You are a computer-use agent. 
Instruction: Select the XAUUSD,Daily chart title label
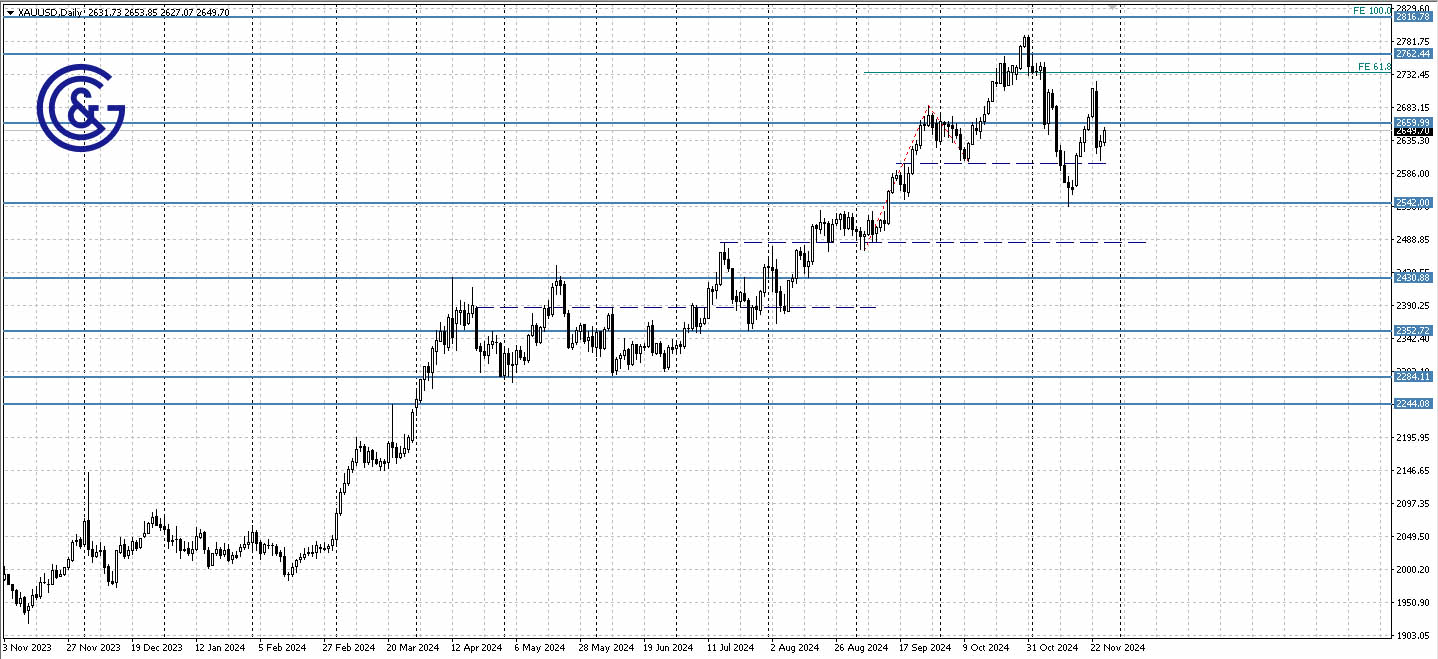click(50, 10)
